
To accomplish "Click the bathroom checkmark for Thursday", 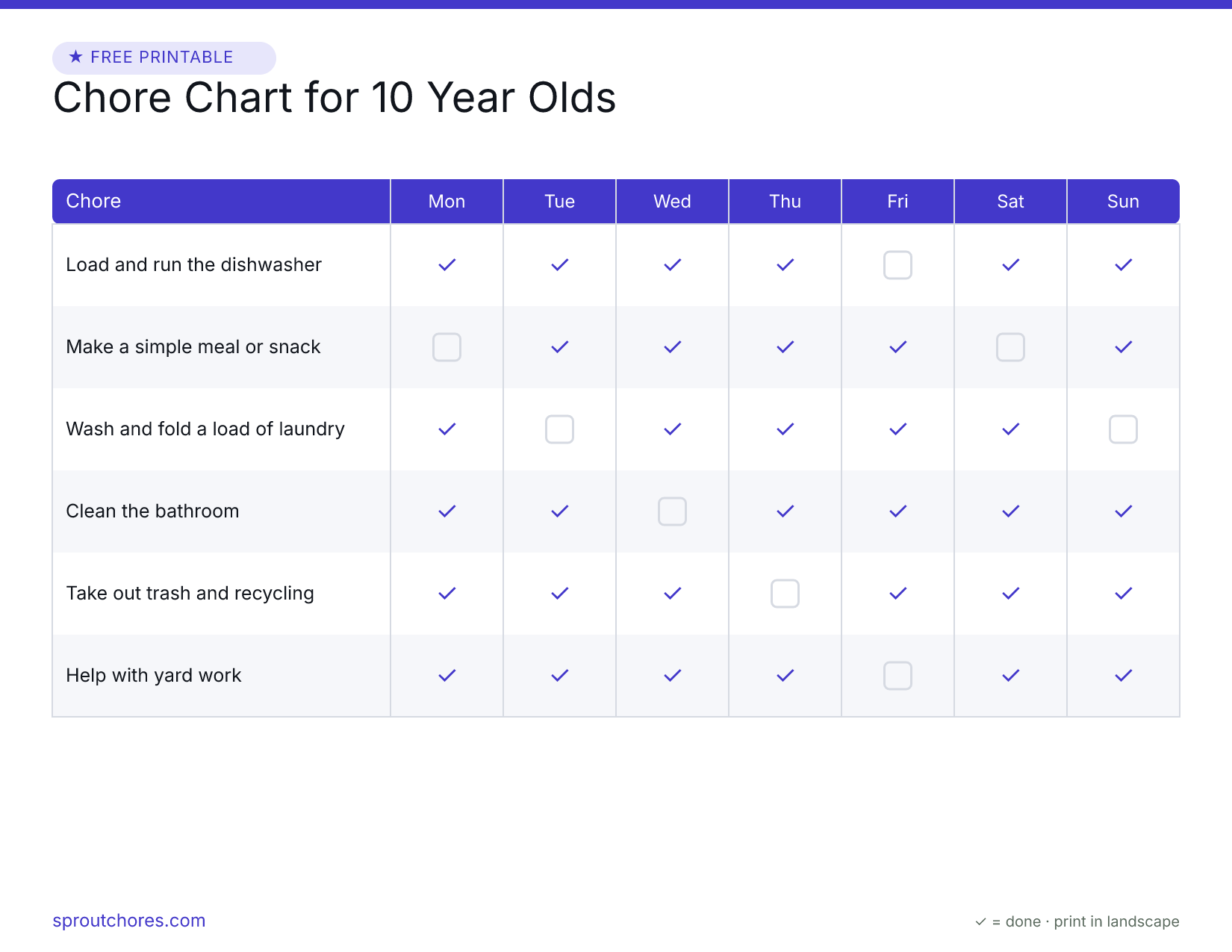I will 785,511.
